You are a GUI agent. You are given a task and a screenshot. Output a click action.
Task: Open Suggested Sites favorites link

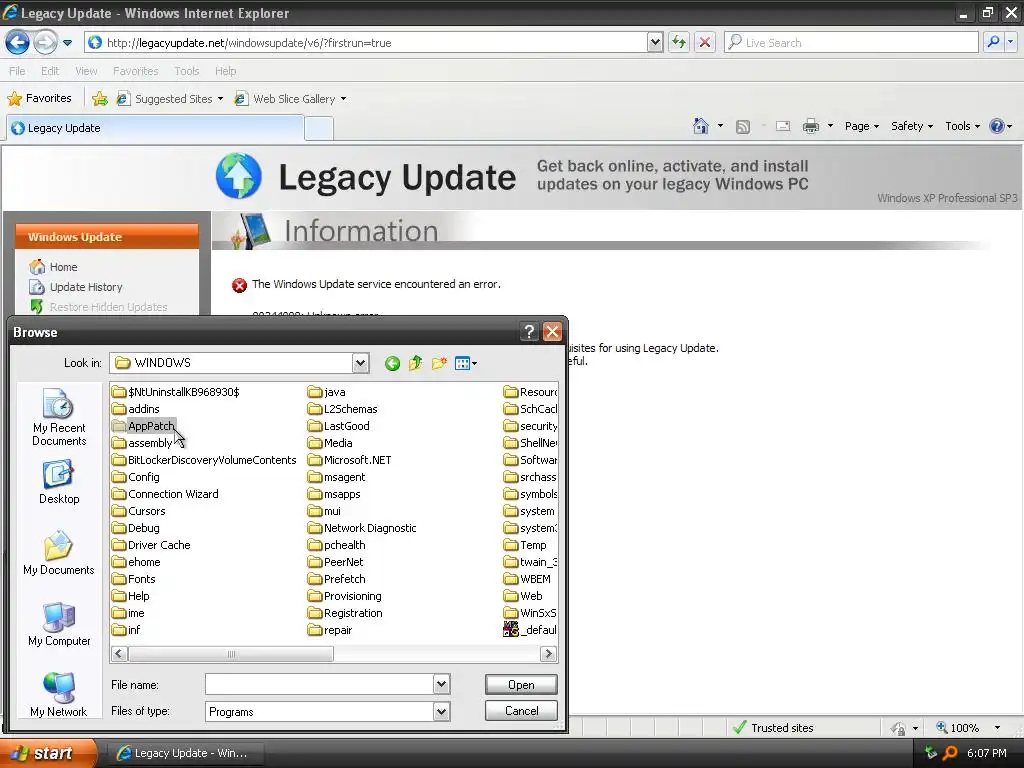pyautogui.click(x=170, y=99)
